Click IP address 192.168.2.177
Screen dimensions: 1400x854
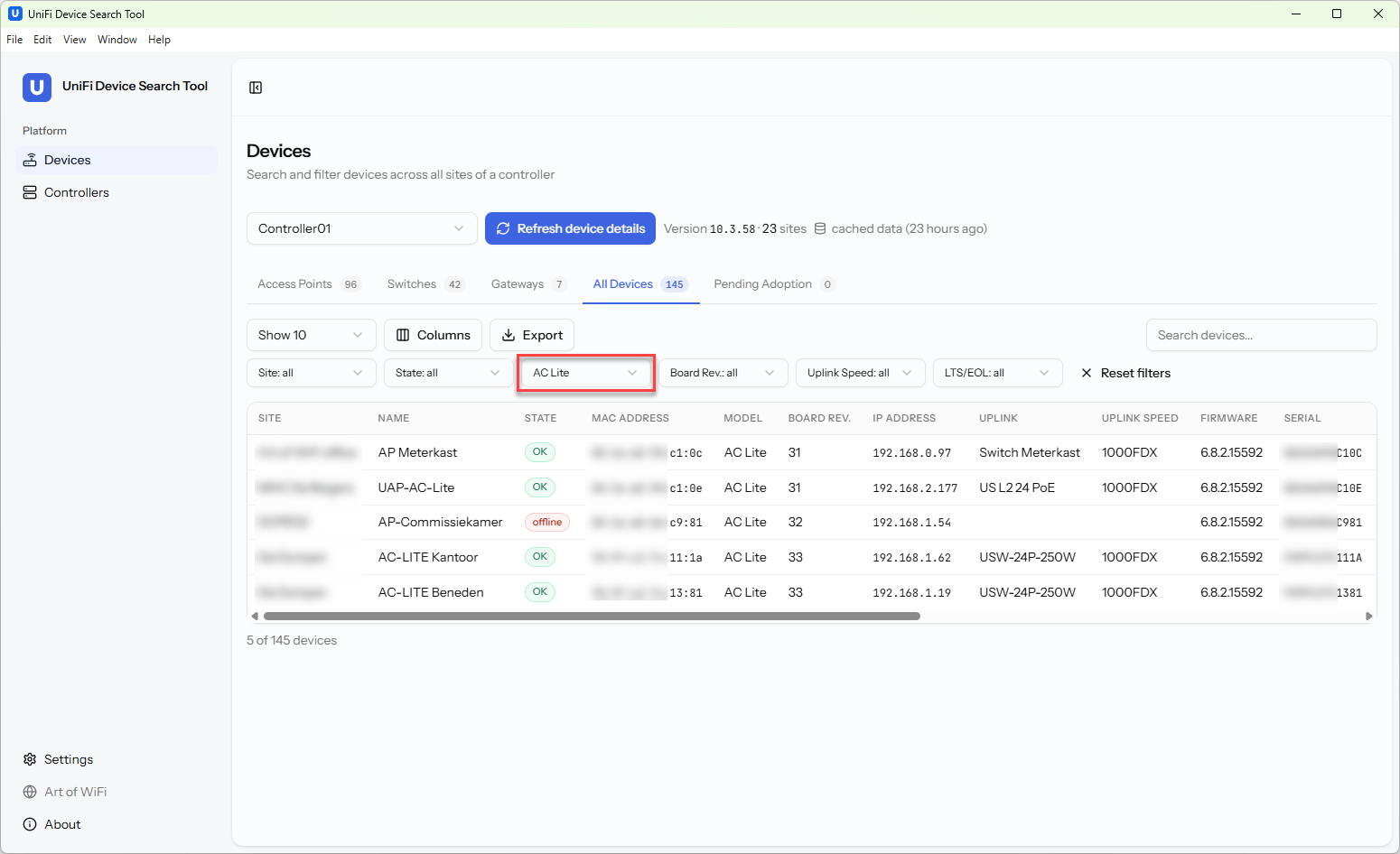tap(915, 487)
